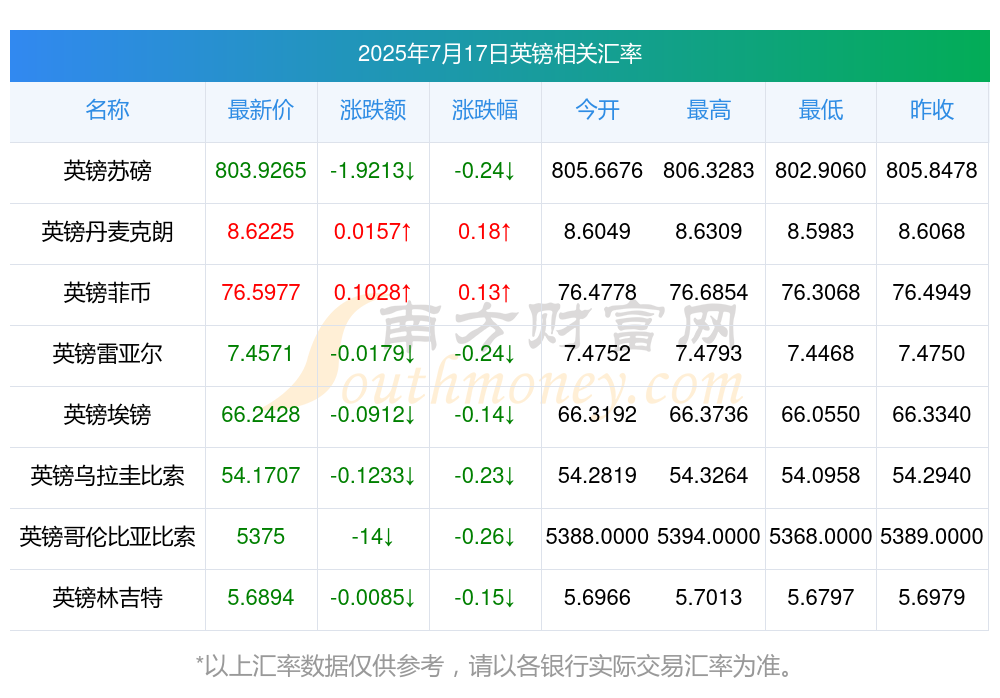Click opening value 8.6049

[597, 232]
